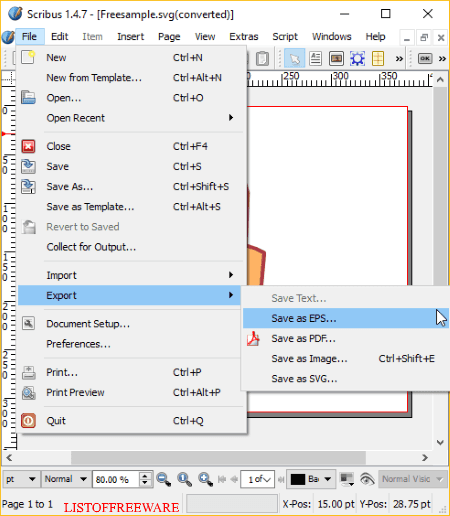This screenshot has height=516, width=450.
Task: Click the black layer color swatch
Action: [298, 479]
